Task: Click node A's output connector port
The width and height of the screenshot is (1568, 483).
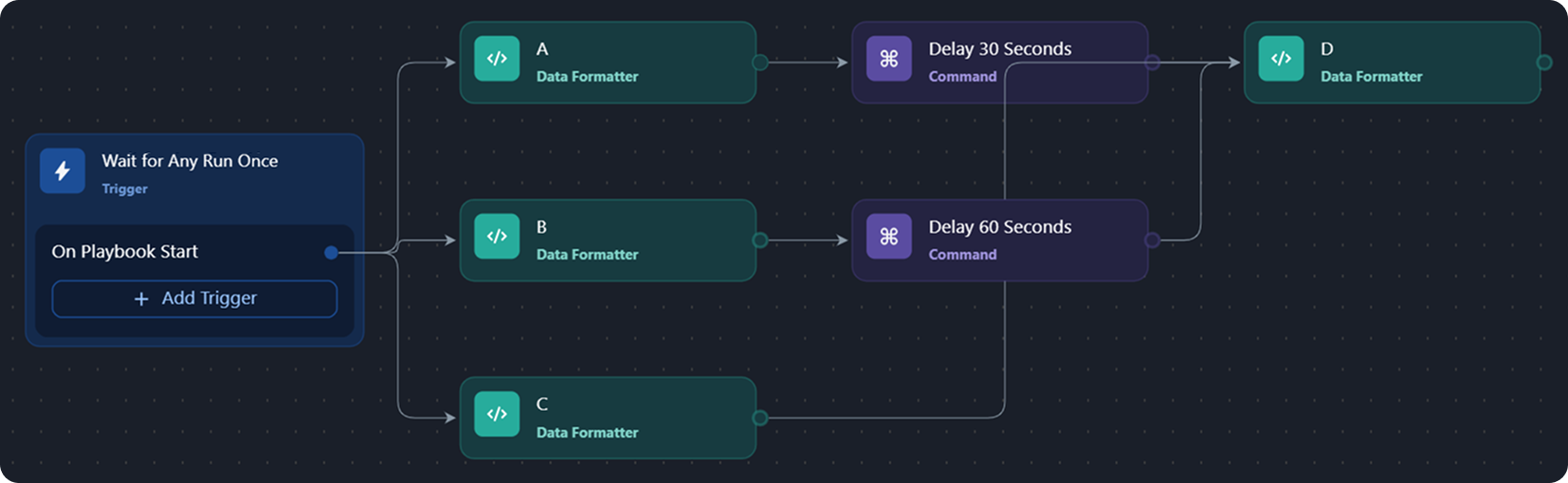Action: (x=760, y=63)
